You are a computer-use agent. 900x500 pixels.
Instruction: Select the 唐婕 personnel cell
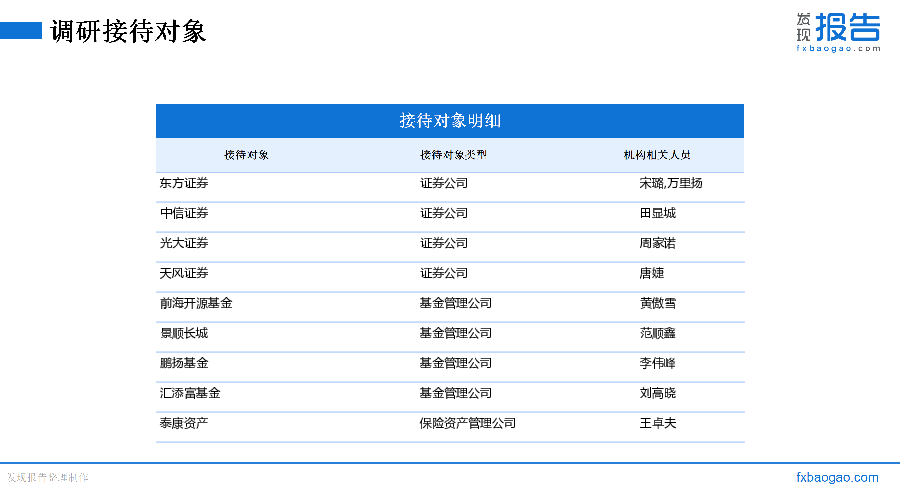coord(652,273)
